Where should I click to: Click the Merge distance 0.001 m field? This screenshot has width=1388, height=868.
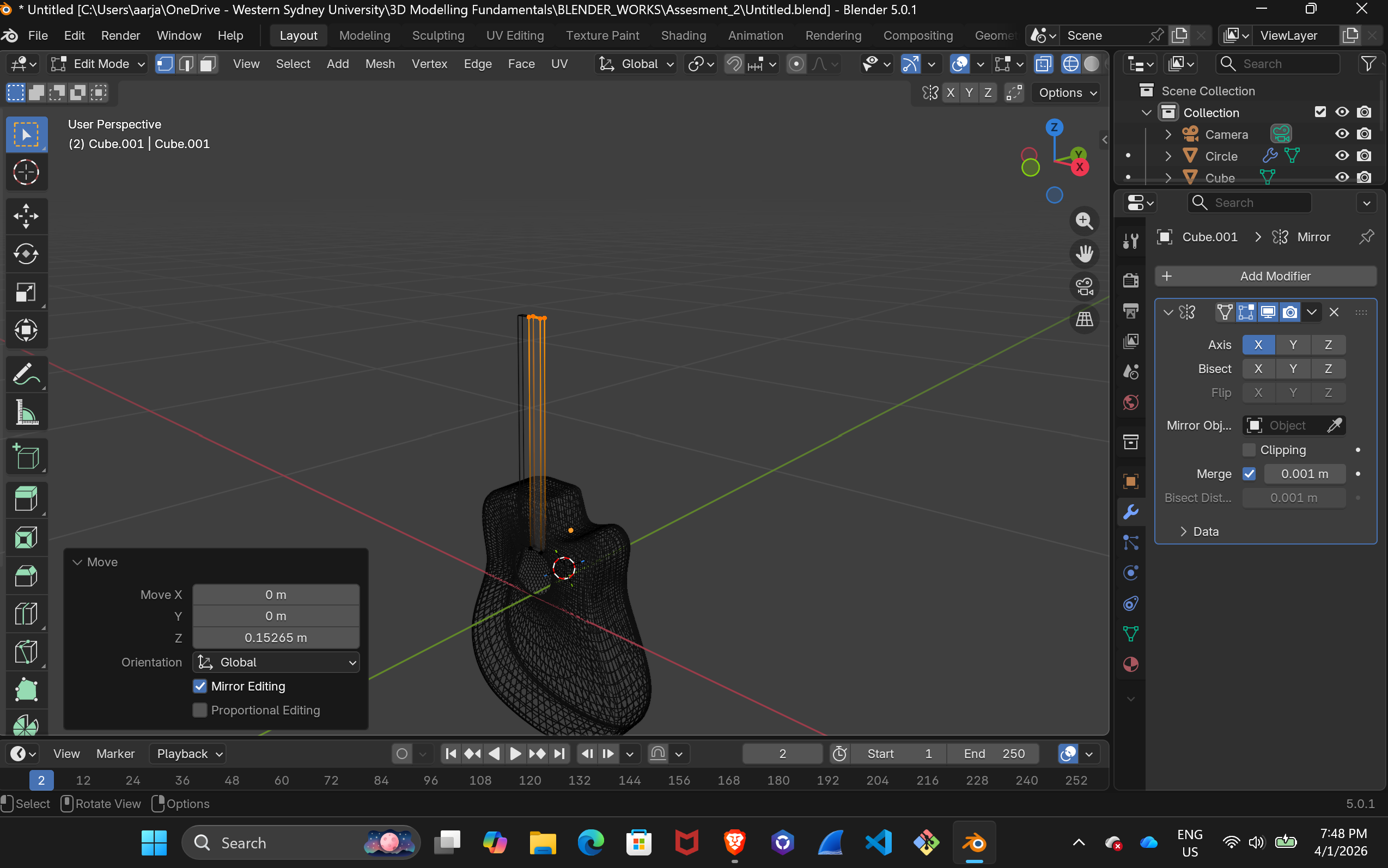(1305, 474)
